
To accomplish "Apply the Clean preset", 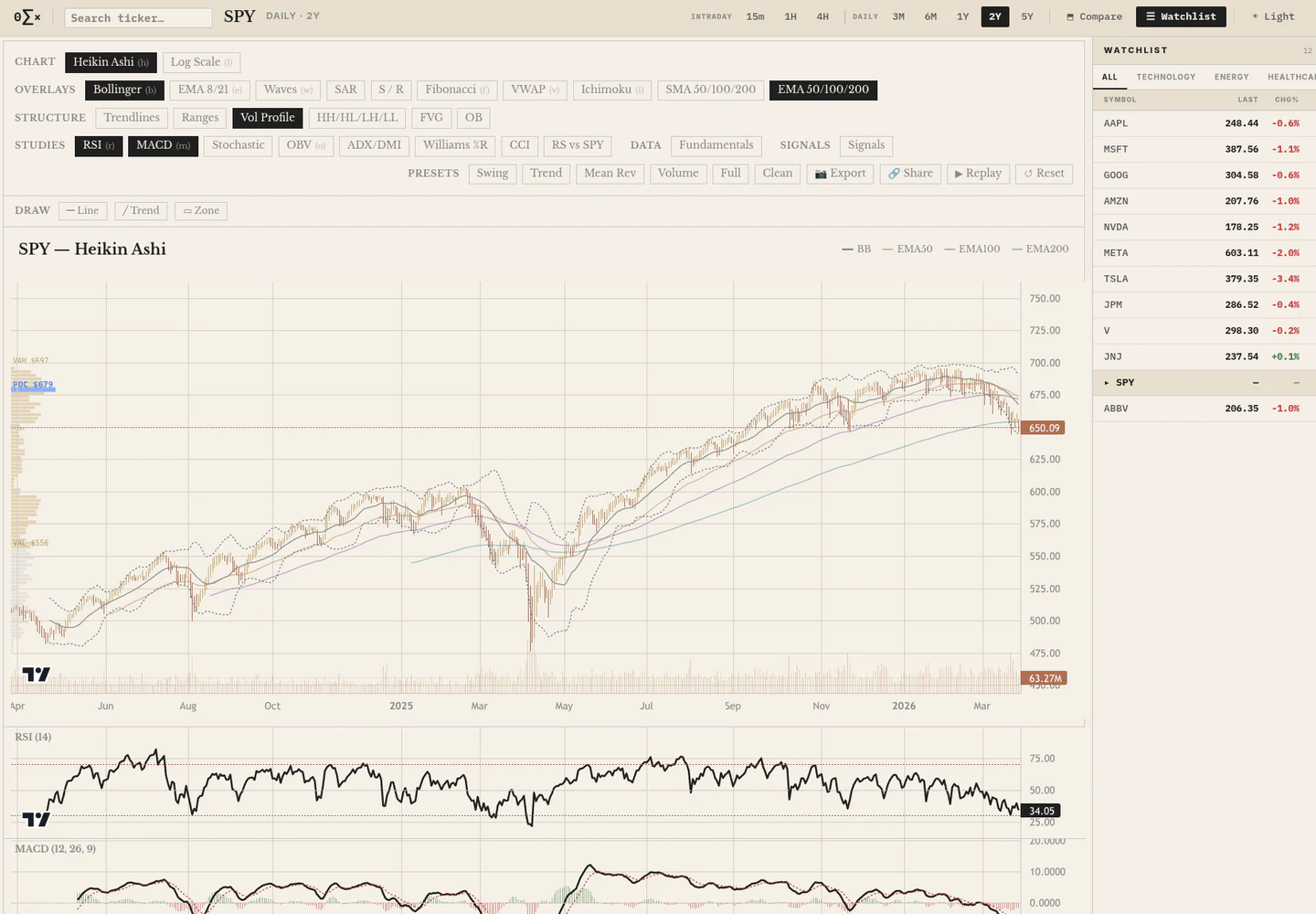I will [x=778, y=174].
